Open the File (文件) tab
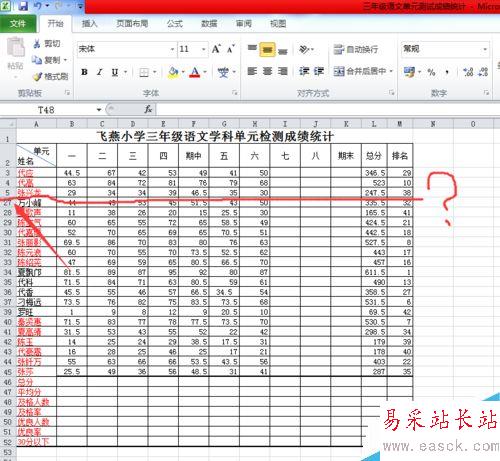Screen dimensions: 500x461 click(x=18, y=23)
